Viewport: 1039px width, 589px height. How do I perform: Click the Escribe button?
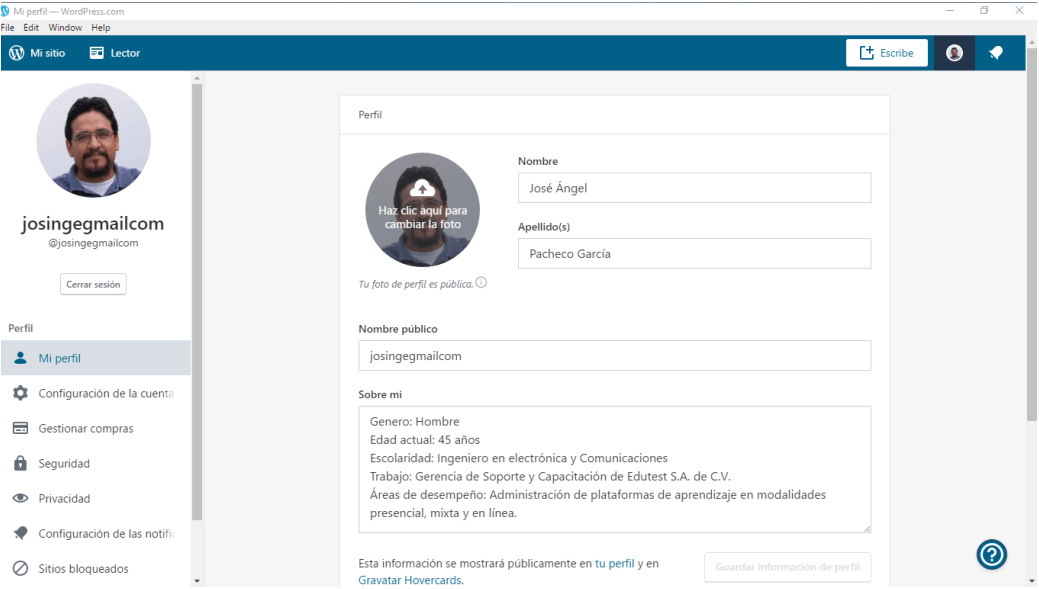click(x=886, y=52)
